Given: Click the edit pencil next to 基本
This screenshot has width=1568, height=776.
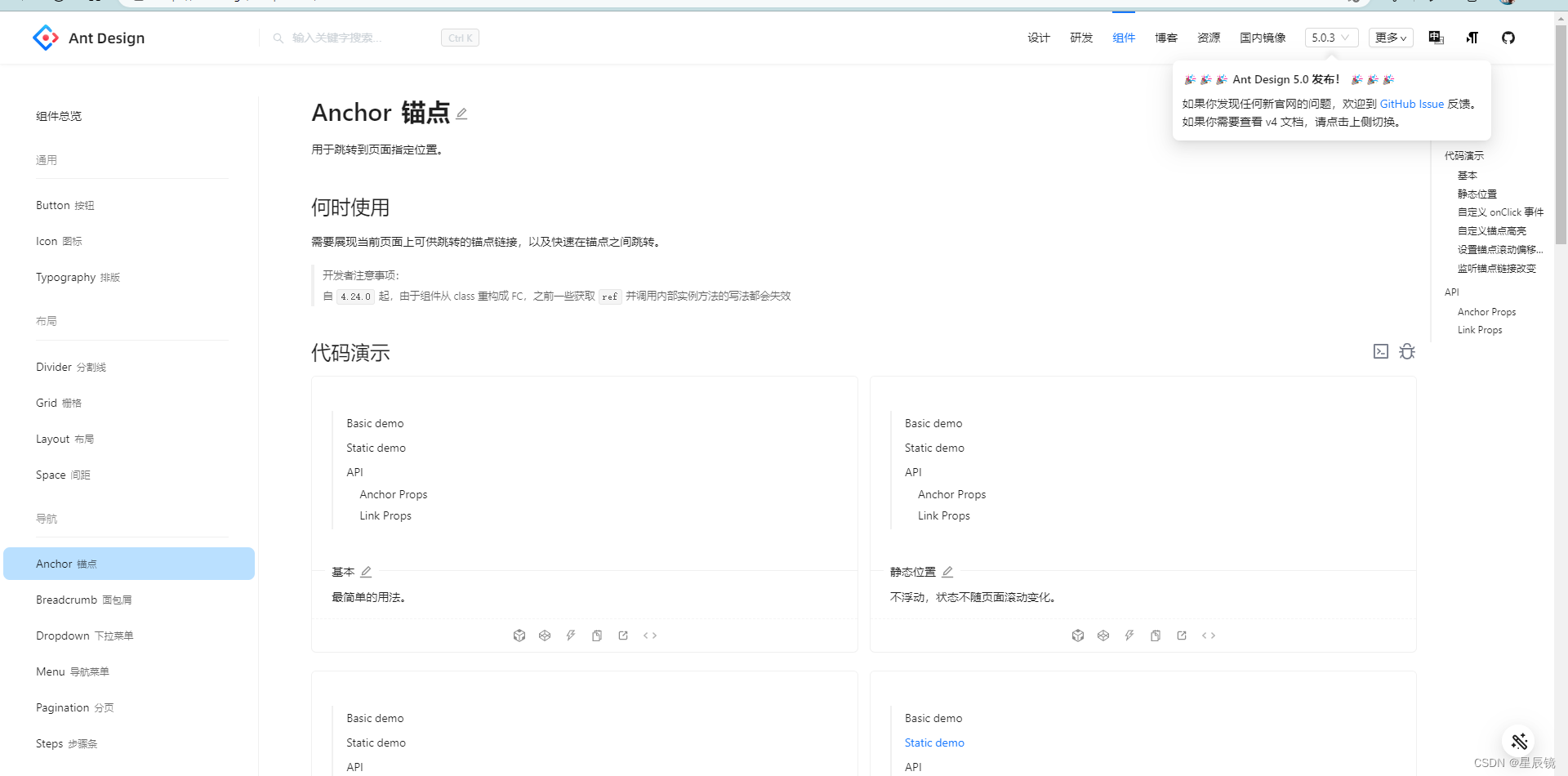Looking at the screenshot, I should click(366, 572).
